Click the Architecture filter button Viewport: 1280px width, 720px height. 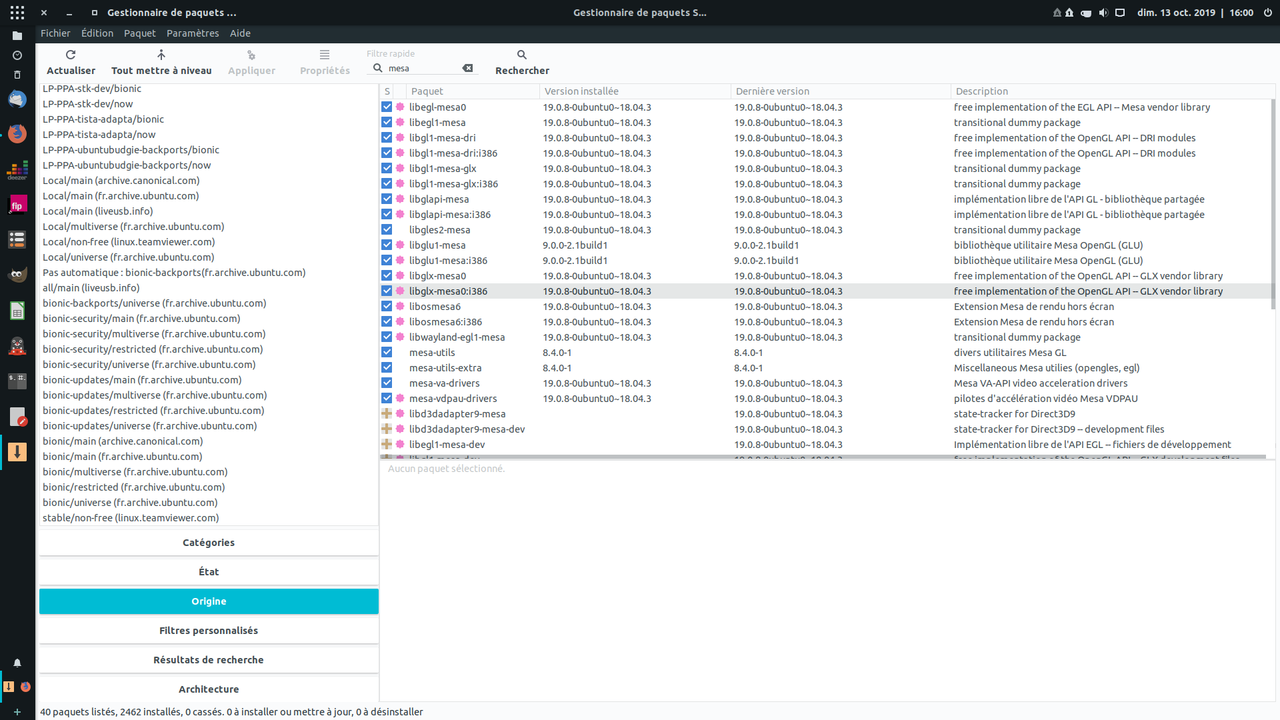click(x=209, y=689)
